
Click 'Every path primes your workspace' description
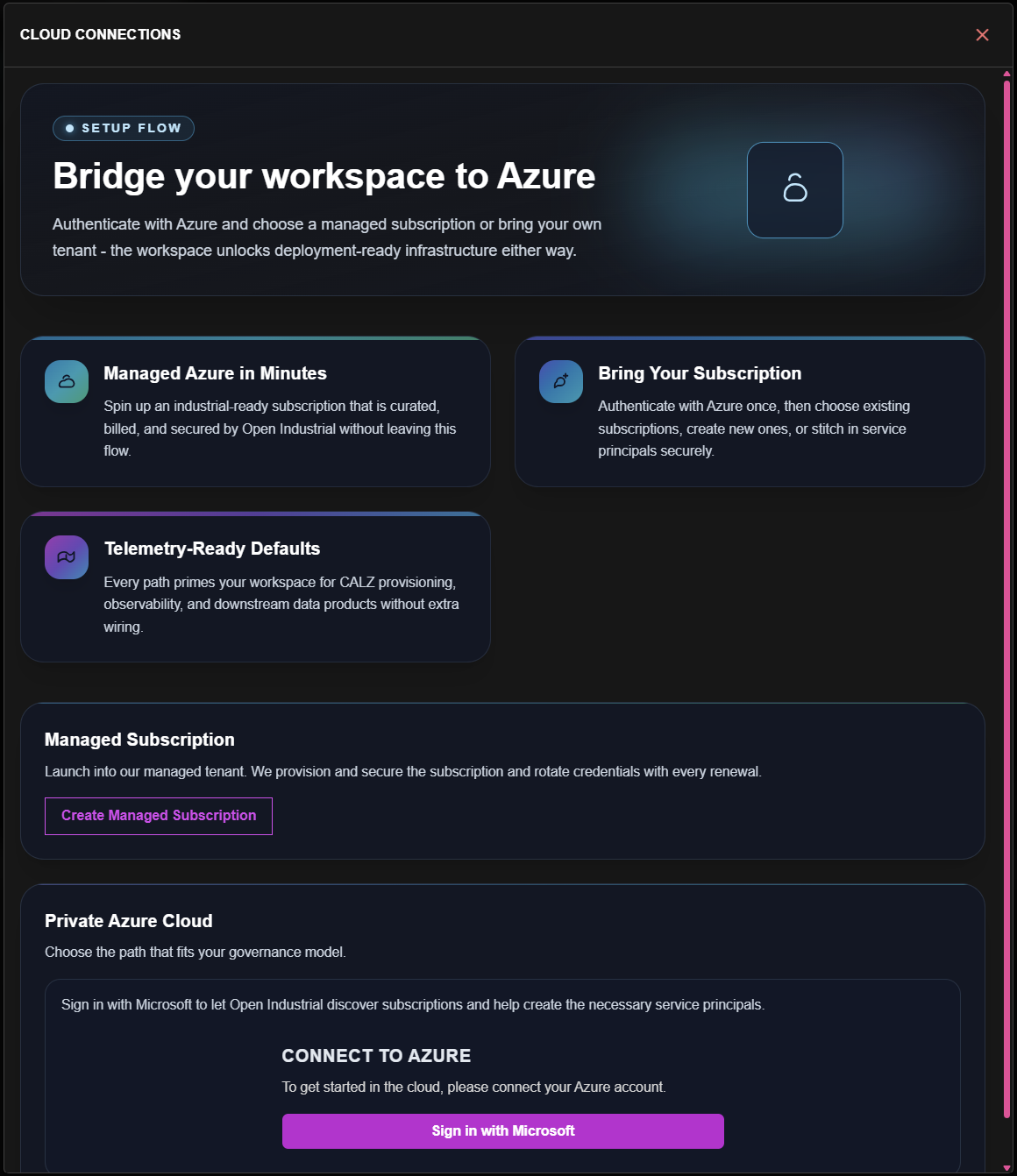[x=281, y=605]
